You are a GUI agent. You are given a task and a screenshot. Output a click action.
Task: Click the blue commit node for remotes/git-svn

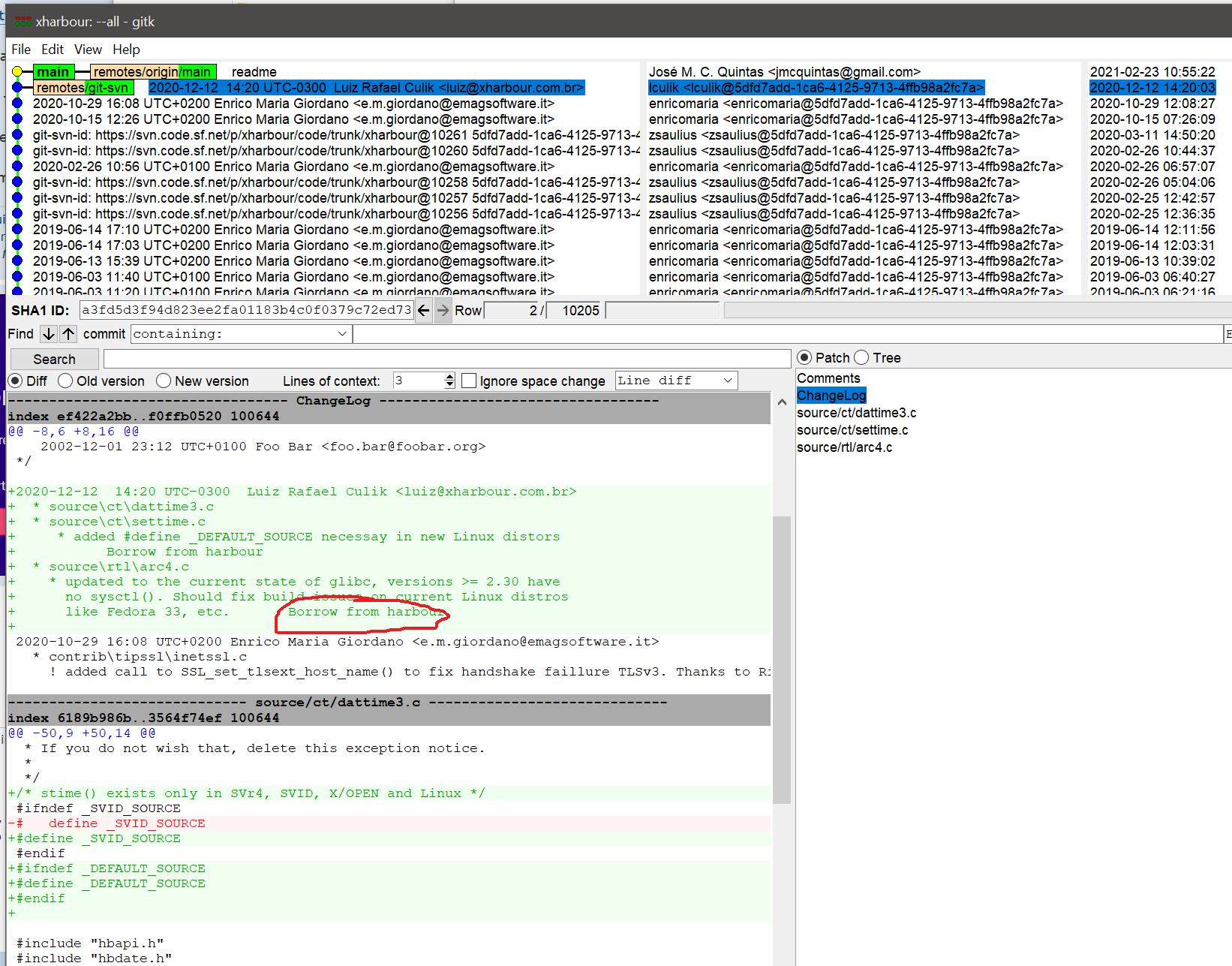pos(17,88)
